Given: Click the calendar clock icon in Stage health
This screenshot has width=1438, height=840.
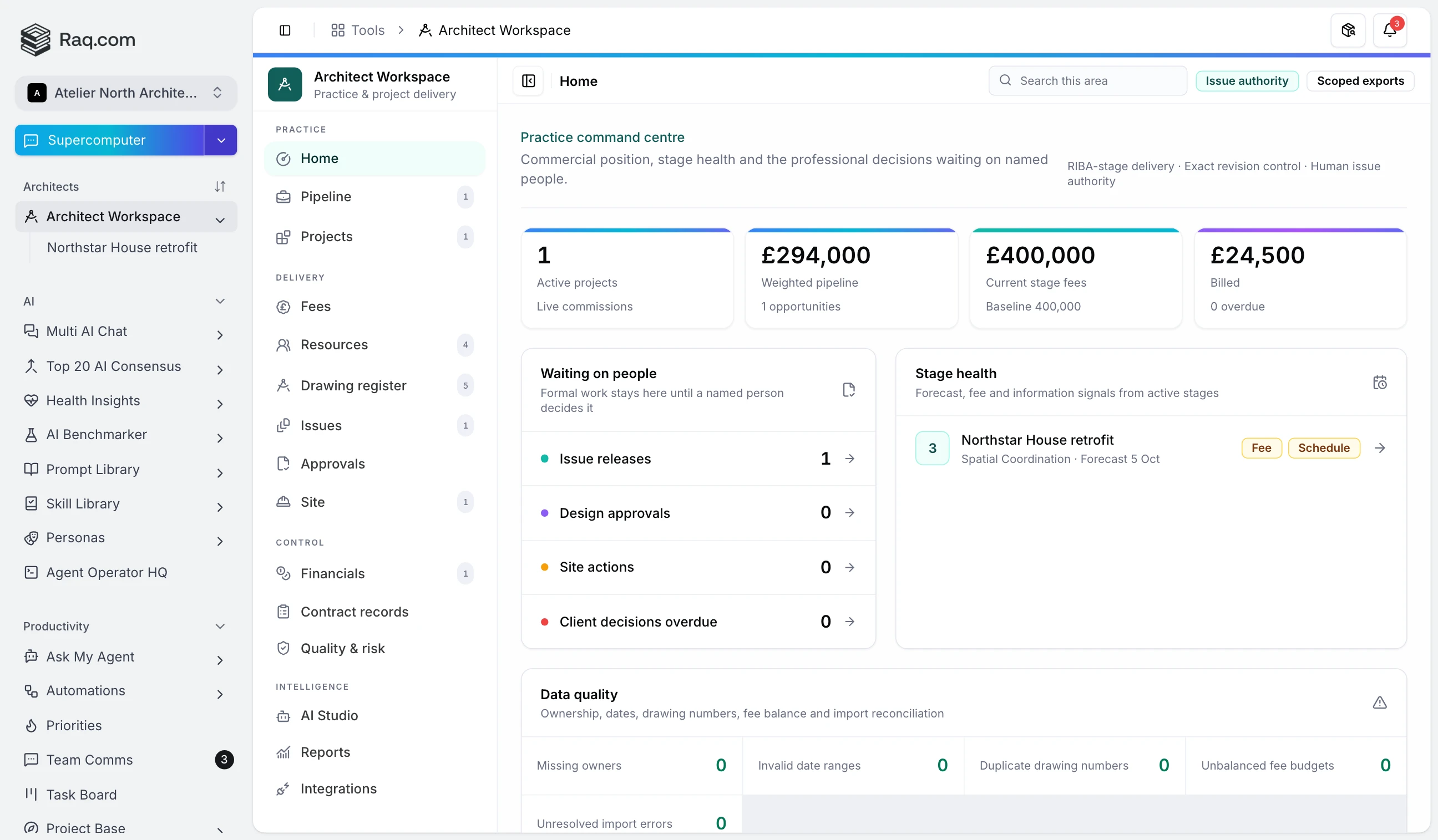Looking at the screenshot, I should point(1380,382).
